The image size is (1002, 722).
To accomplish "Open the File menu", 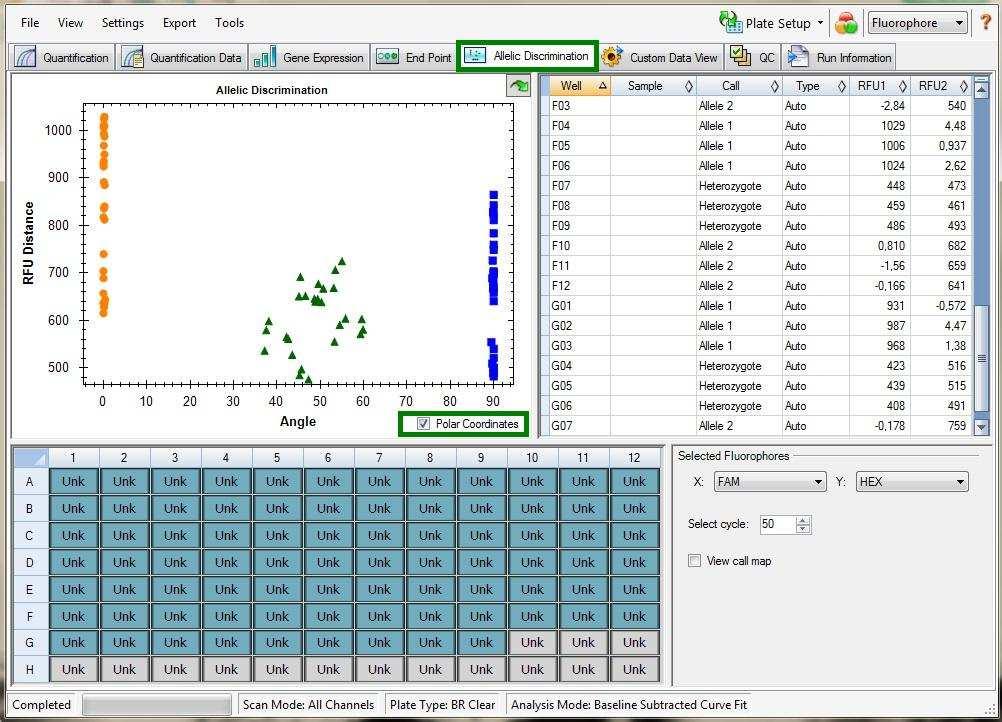I will point(30,23).
